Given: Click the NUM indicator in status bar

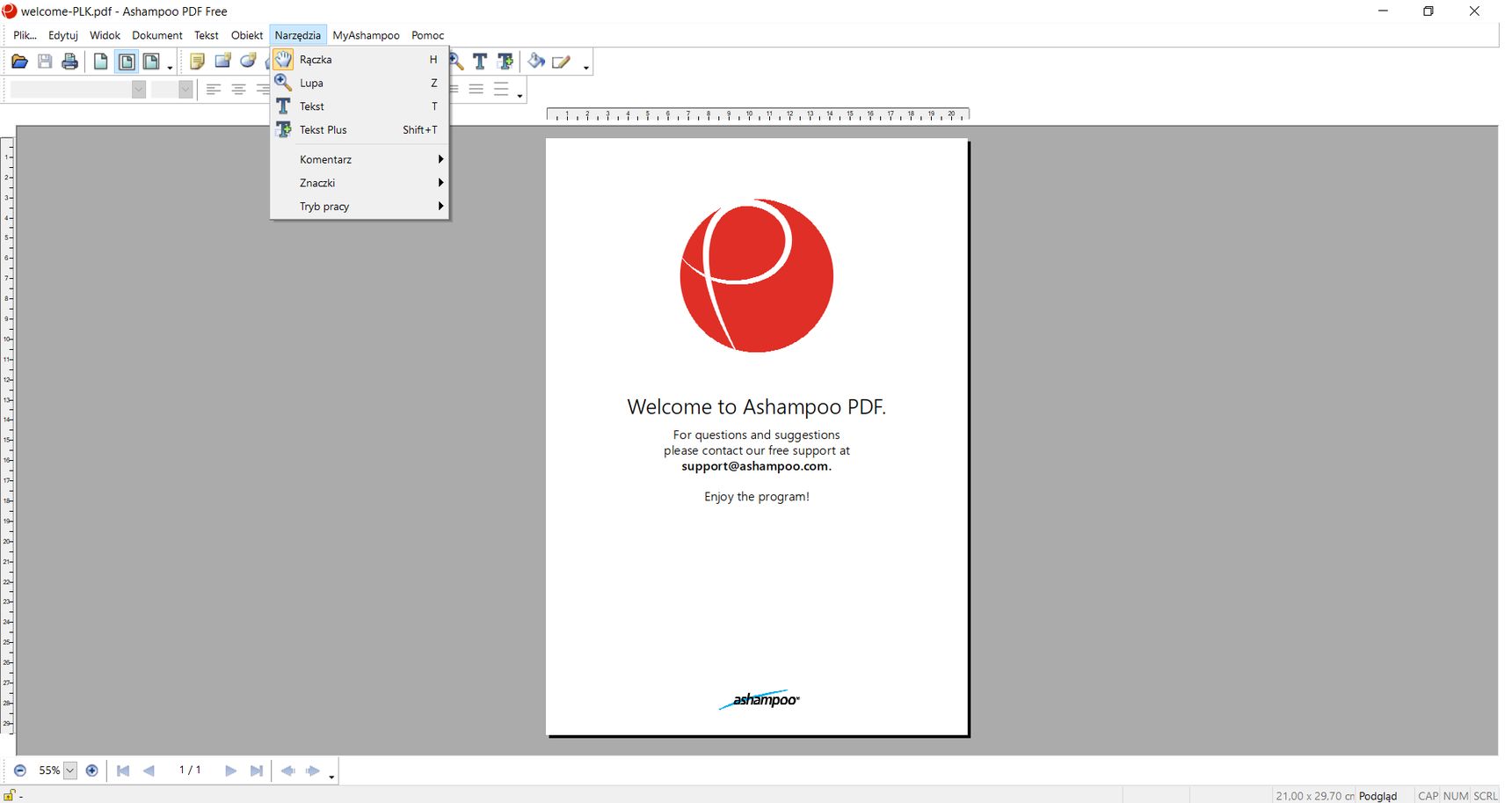Looking at the screenshot, I should pos(1456,796).
